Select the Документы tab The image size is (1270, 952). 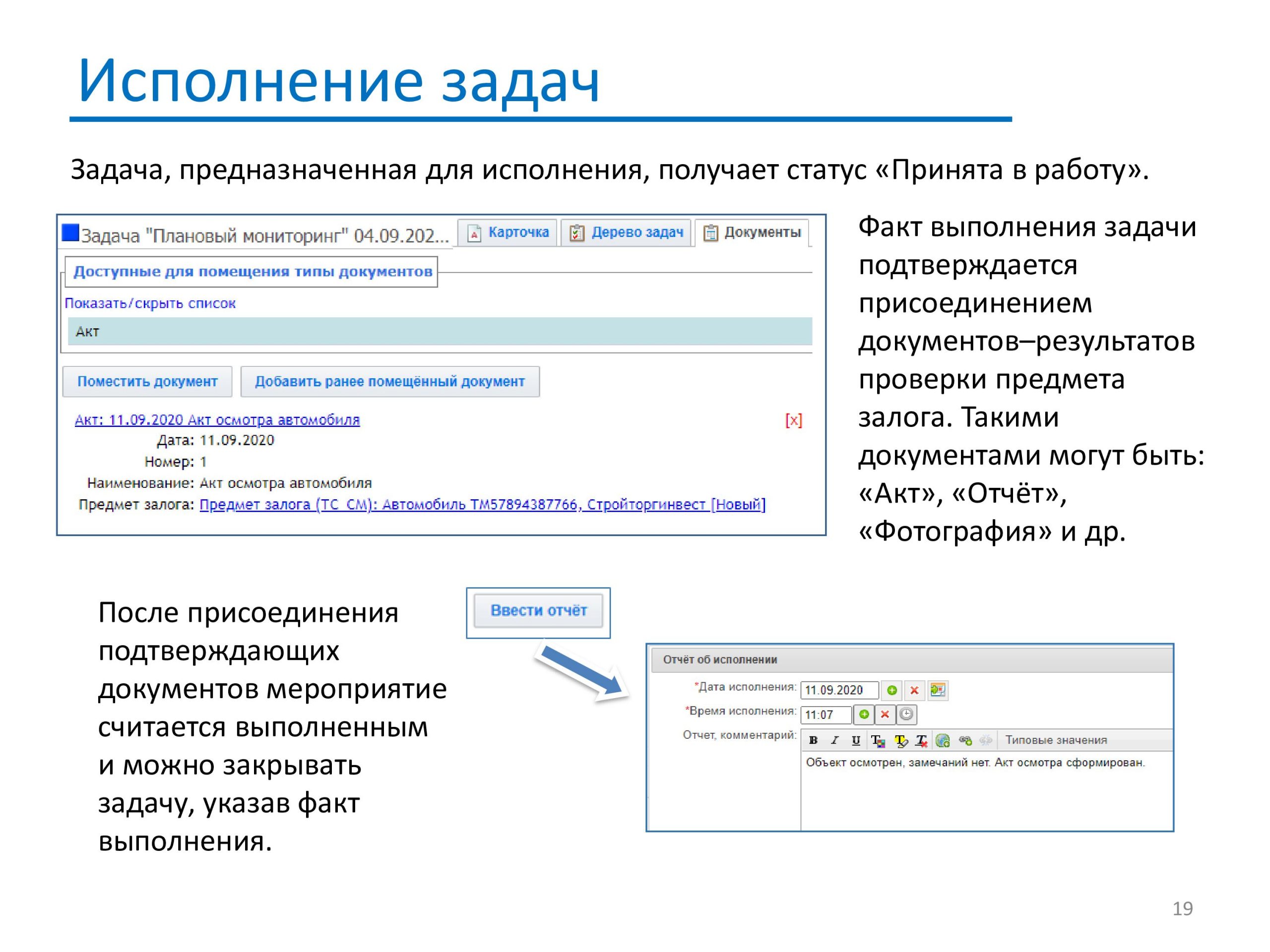[752, 233]
